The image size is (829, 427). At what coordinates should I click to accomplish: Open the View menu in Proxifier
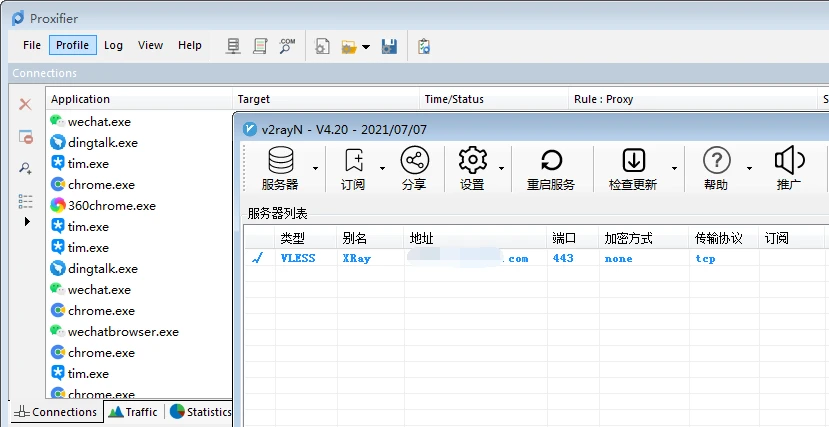[150, 45]
